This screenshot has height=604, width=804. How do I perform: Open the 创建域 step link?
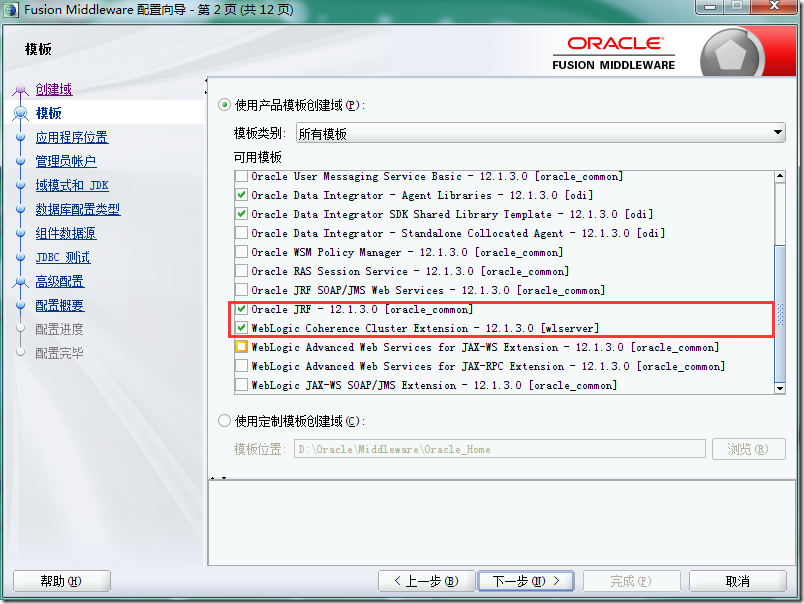click(x=54, y=89)
